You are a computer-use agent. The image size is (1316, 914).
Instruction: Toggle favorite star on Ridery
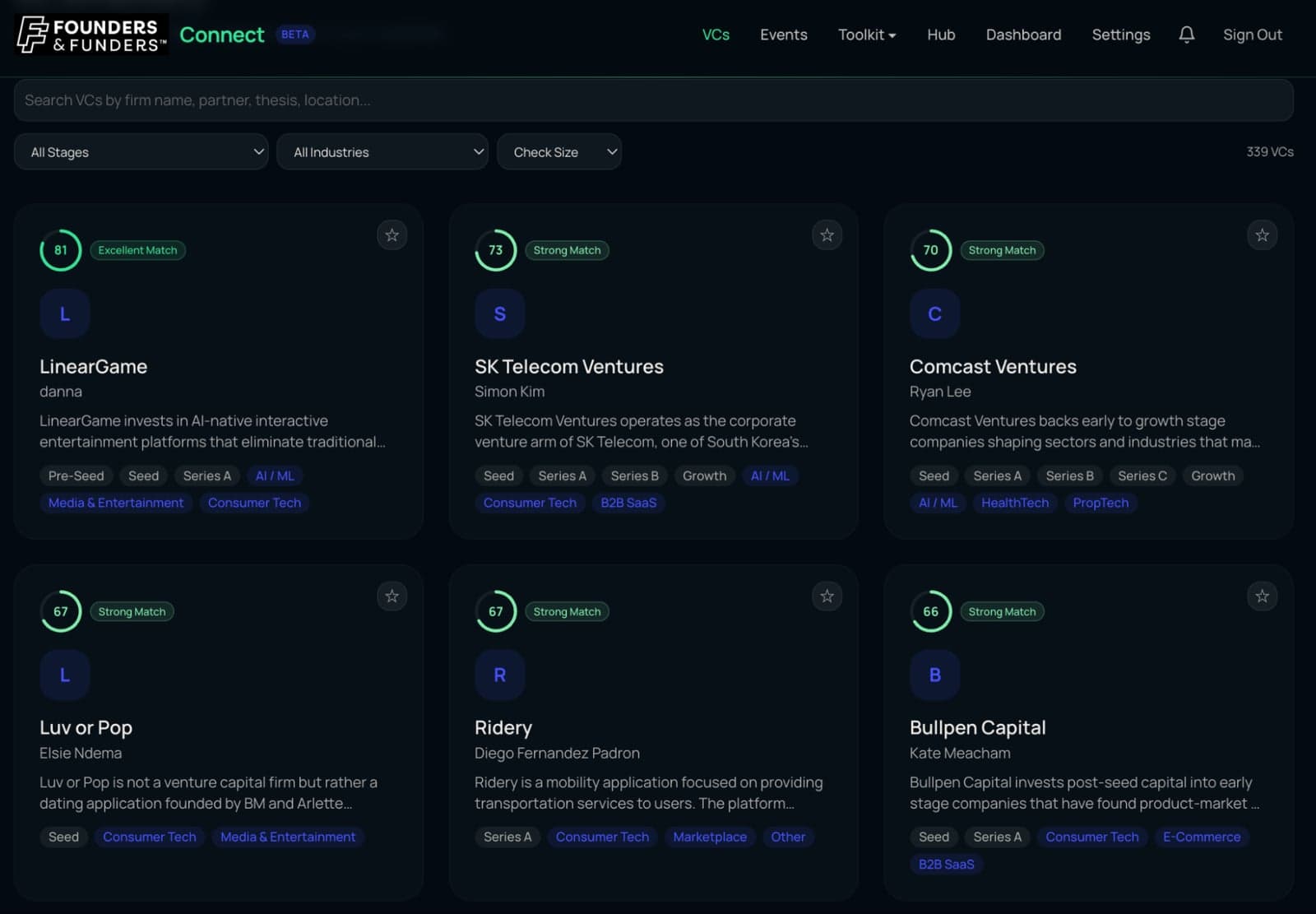point(827,596)
